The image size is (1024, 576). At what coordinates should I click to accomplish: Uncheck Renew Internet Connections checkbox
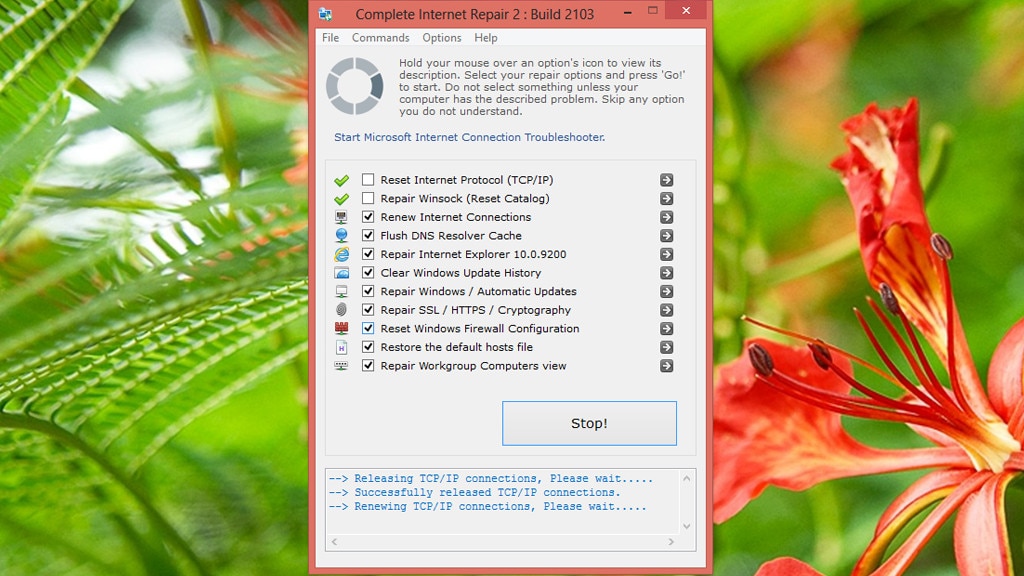pos(368,217)
